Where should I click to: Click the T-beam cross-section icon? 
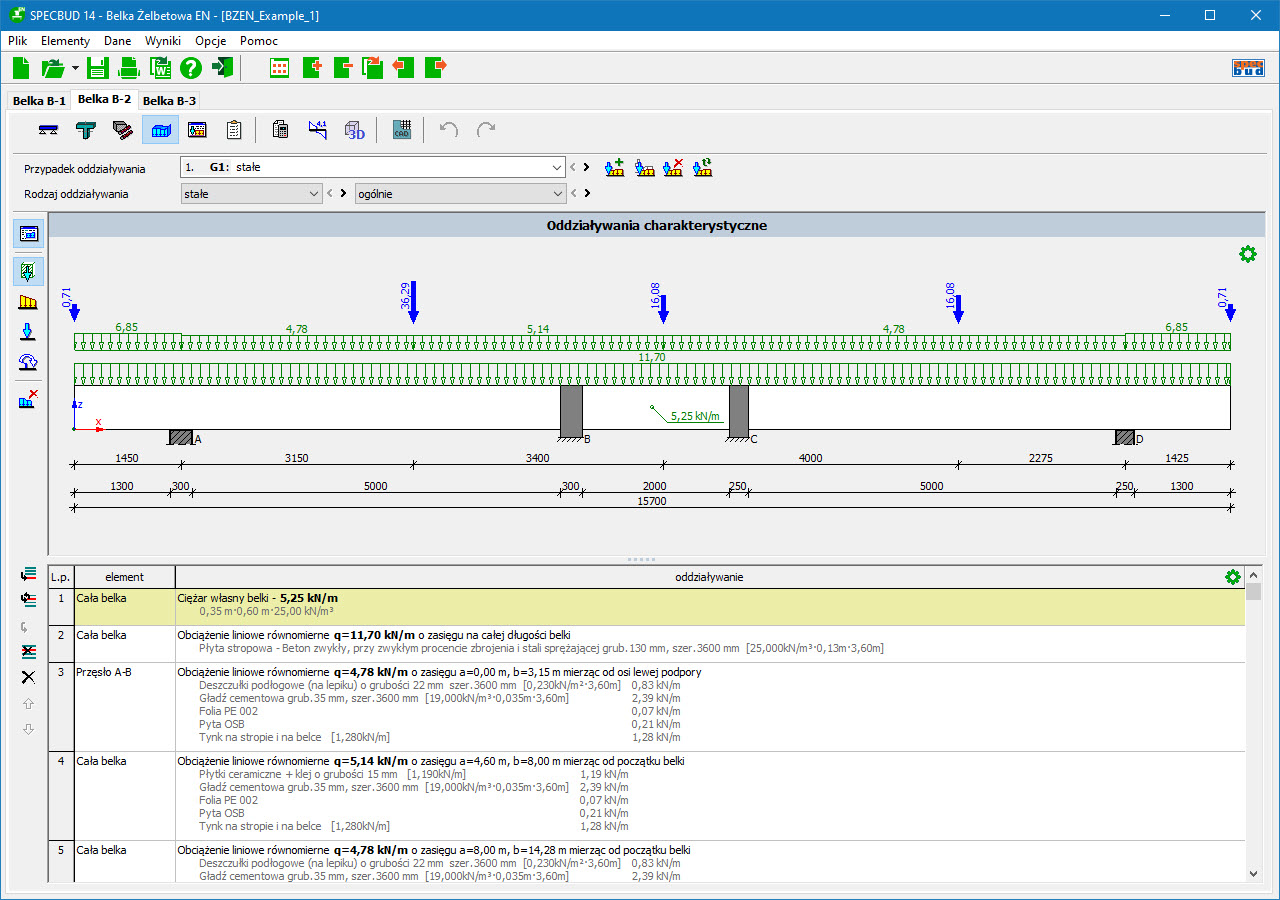(x=86, y=130)
